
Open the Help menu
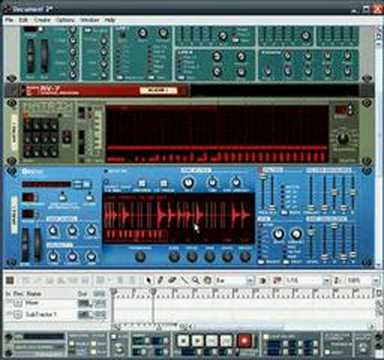pyautogui.click(x=110, y=20)
